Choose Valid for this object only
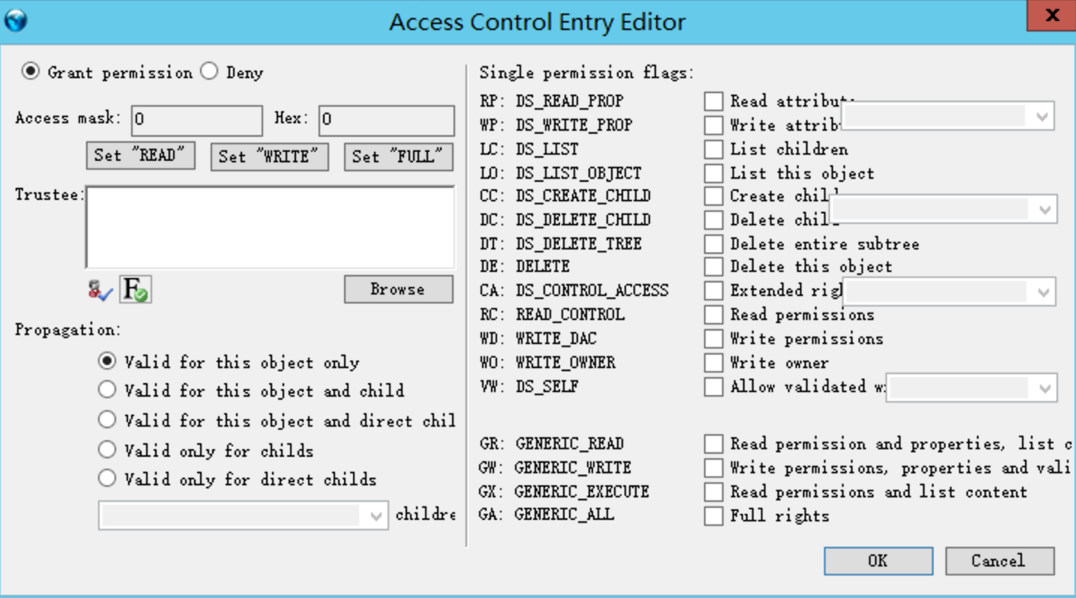This screenshot has height=598, width=1076. [107, 361]
